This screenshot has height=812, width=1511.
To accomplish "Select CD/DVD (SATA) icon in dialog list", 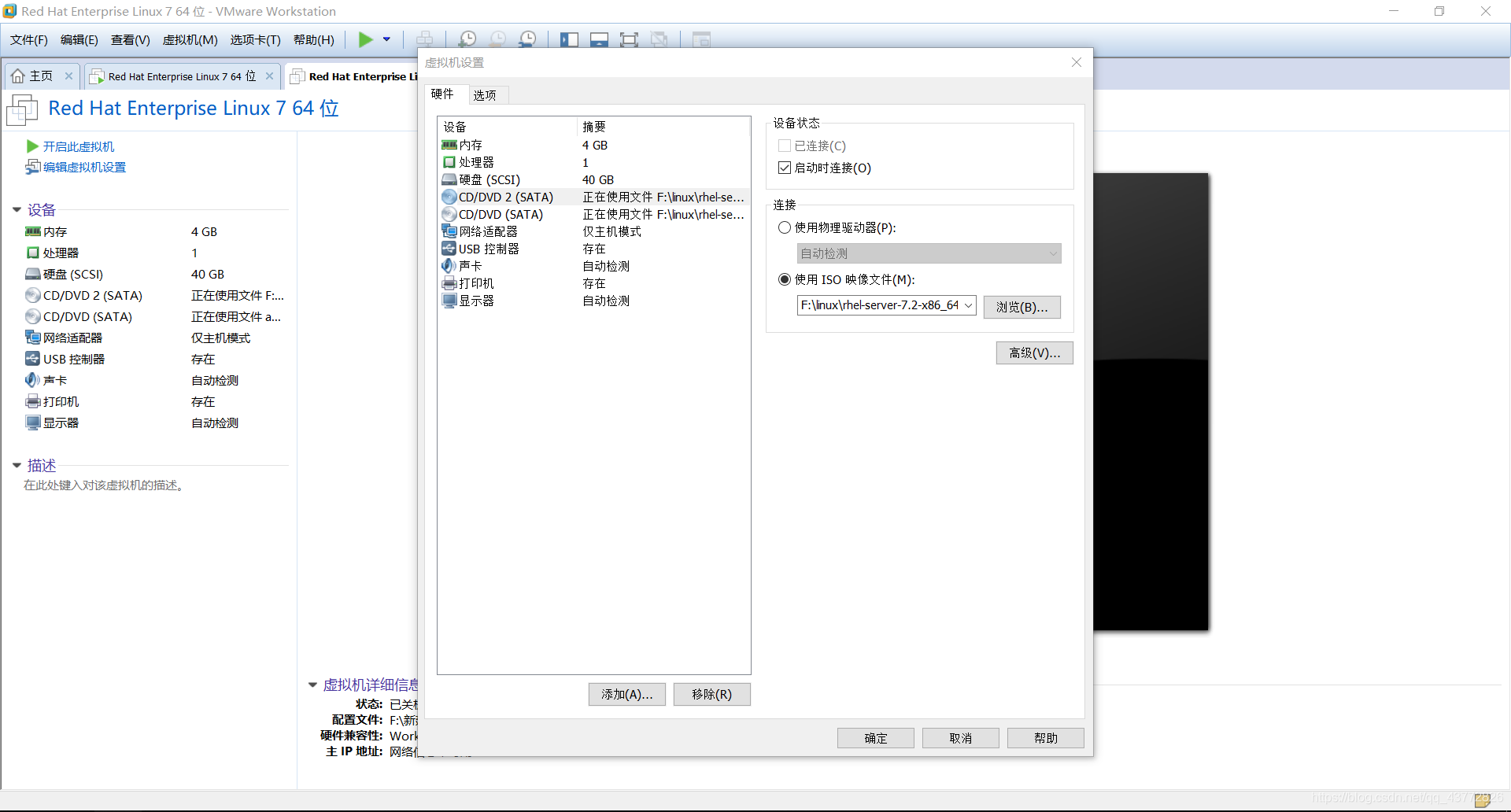I will click(x=449, y=214).
